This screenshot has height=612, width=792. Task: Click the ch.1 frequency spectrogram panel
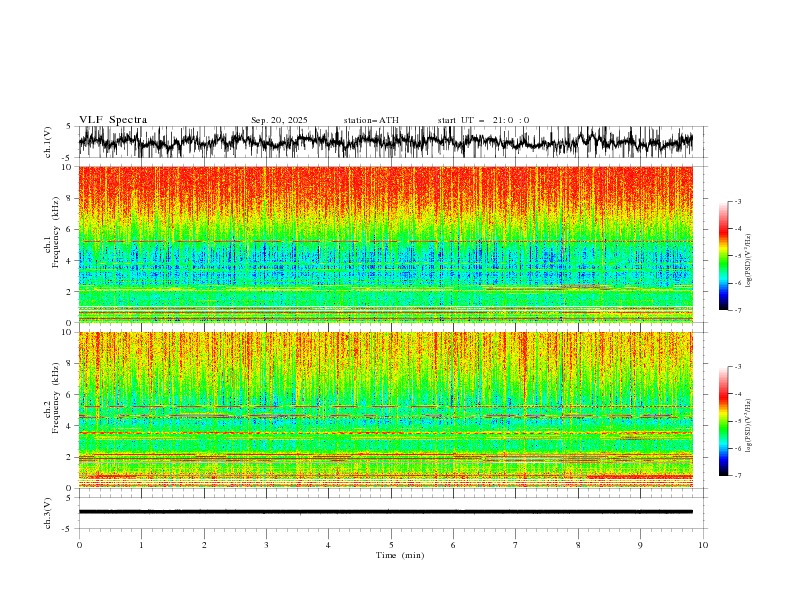click(x=386, y=244)
